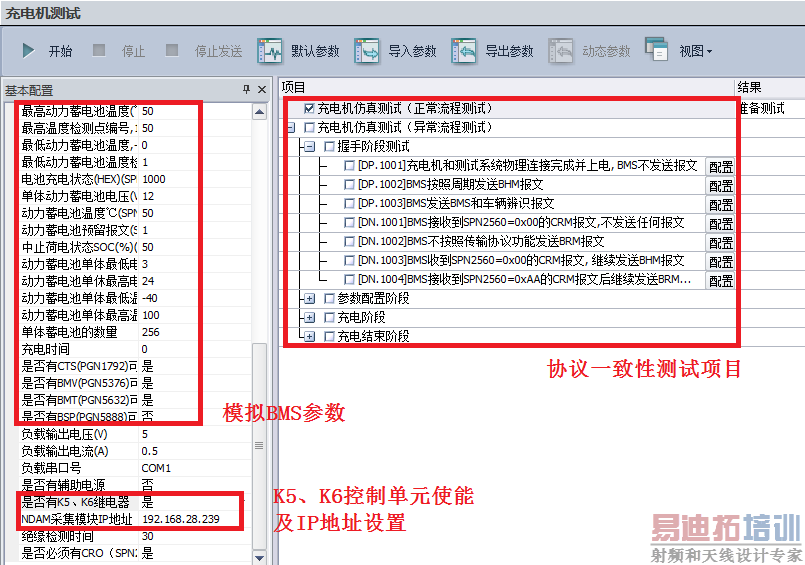
Task: Close the 基本配置 panel
Action: pos(262,89)
